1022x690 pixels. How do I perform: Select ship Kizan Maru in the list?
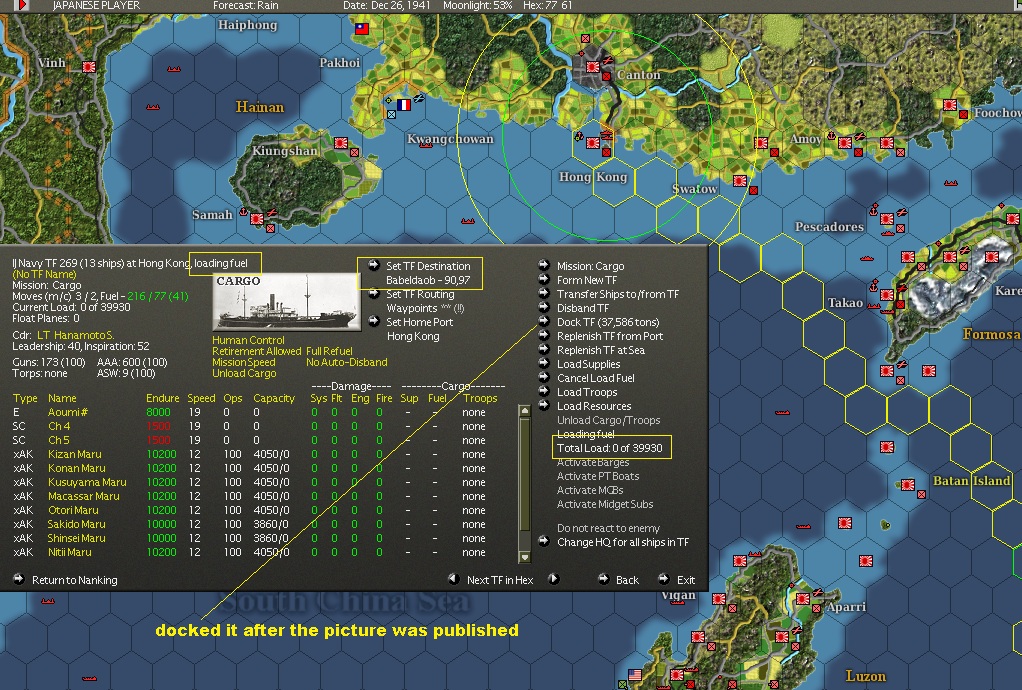click(x=75, y=454)
